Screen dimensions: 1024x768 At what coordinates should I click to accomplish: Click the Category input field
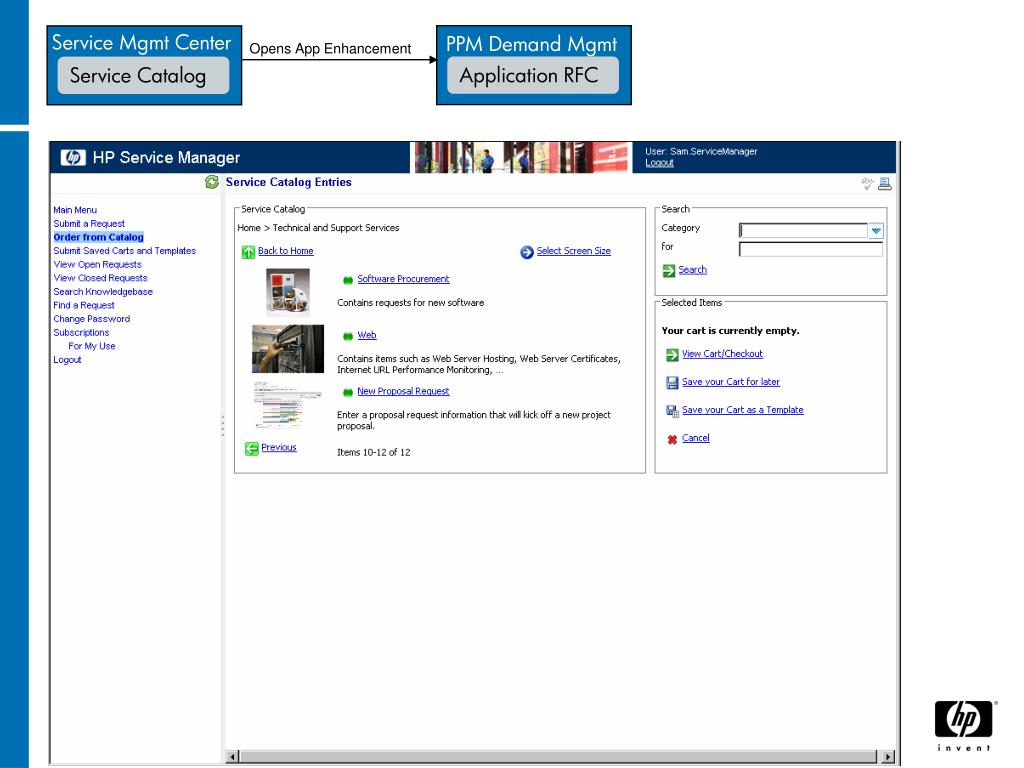(x=803, y=231)
